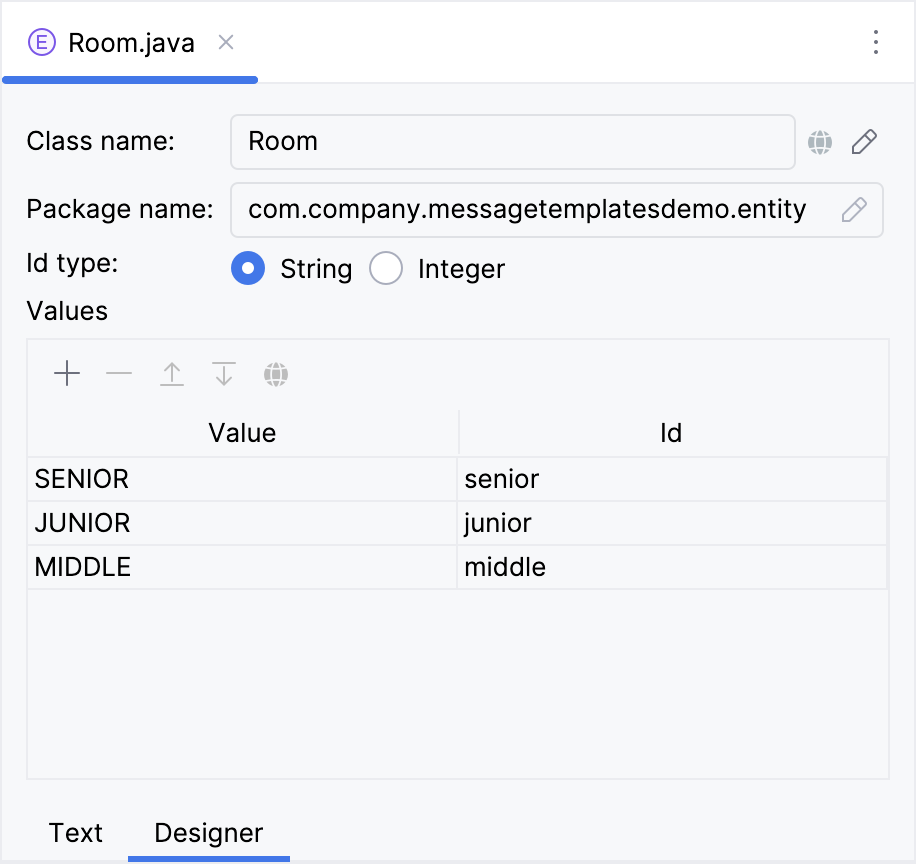Open the globe icon next to Class name
This screenshot has height=864, width=916.
click(820, 142)
